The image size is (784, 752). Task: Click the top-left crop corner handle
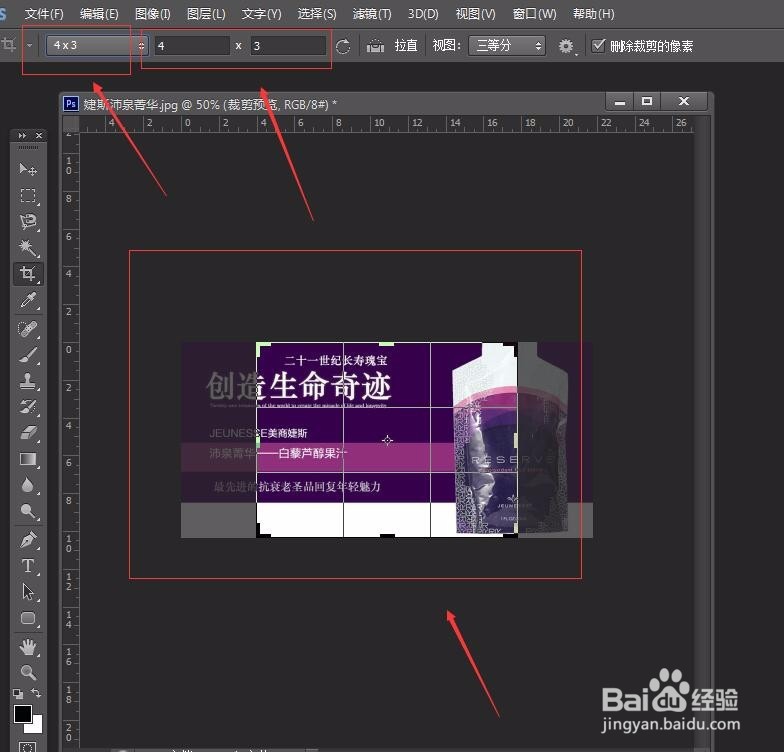tap(260, 347)
